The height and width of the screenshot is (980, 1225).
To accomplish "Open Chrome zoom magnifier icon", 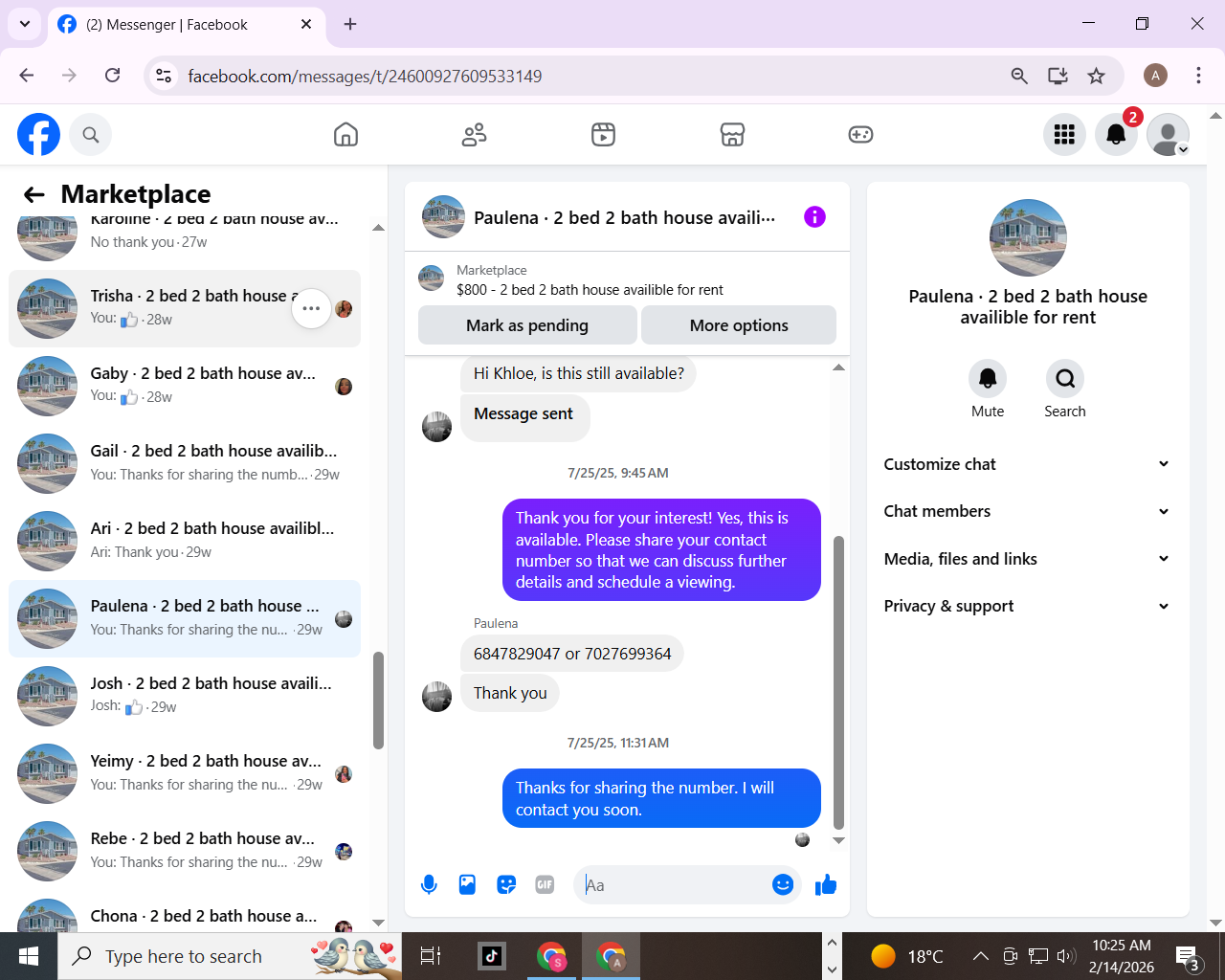I will (x=1019, y=76).
